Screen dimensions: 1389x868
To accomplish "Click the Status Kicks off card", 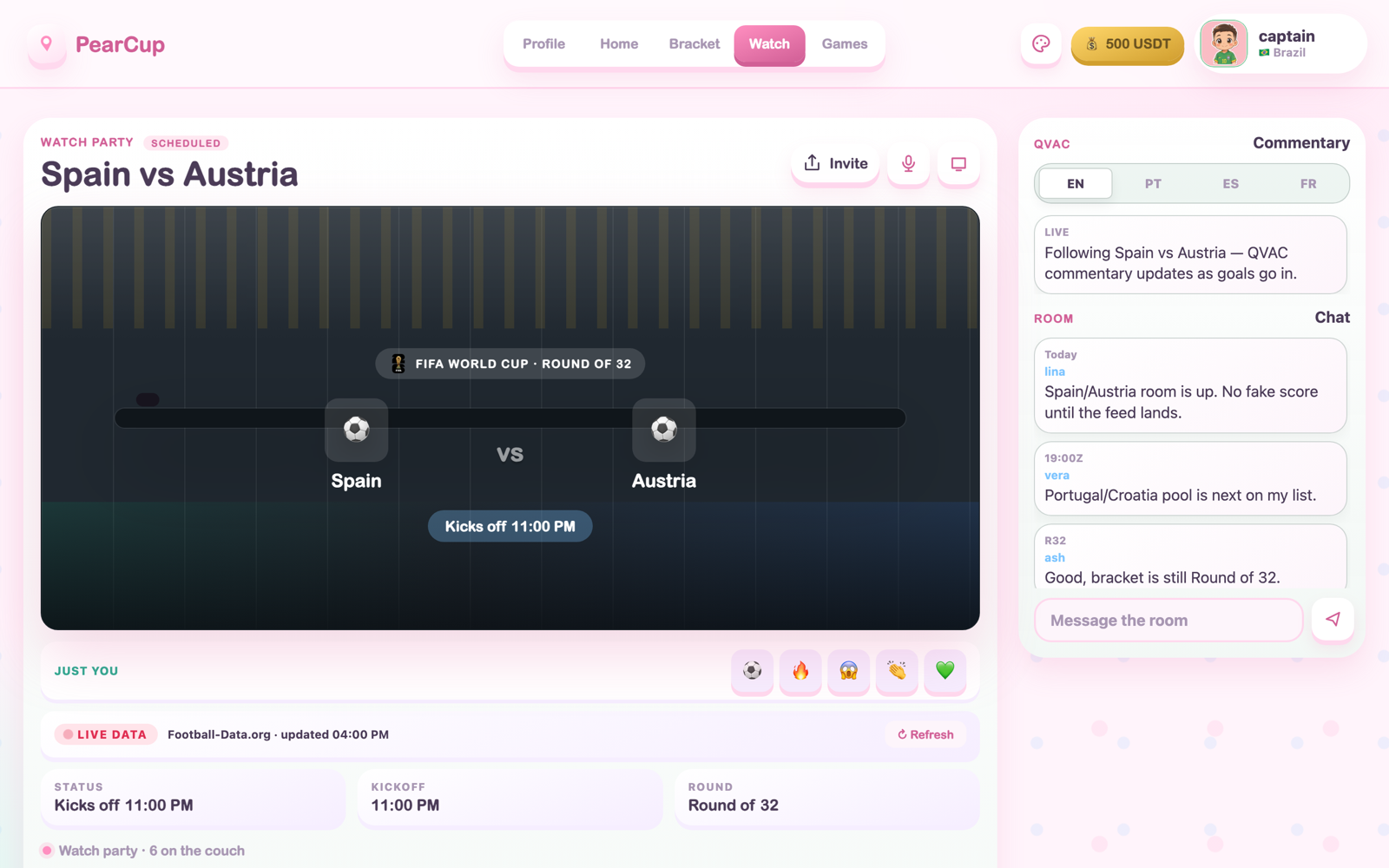I will click(x=193, y=797).
